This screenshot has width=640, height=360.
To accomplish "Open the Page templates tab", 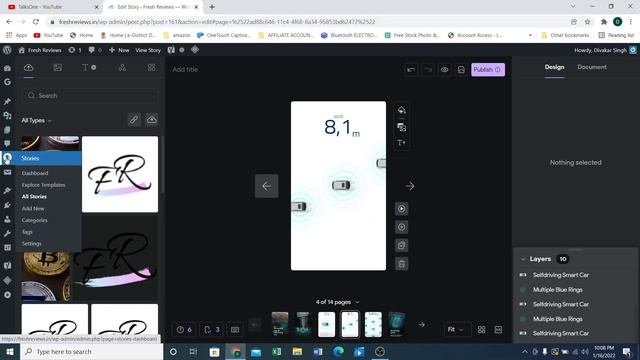I will click(x=151, y=68).
